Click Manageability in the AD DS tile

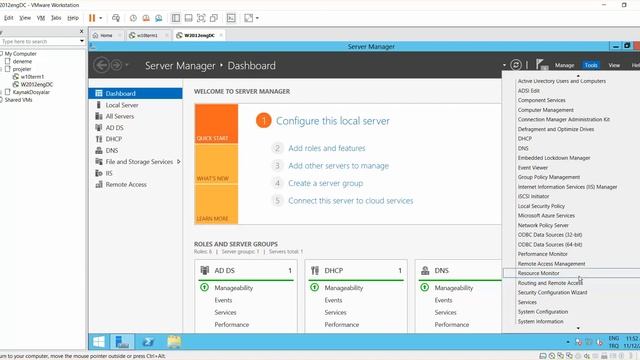[x=233, y=288]
